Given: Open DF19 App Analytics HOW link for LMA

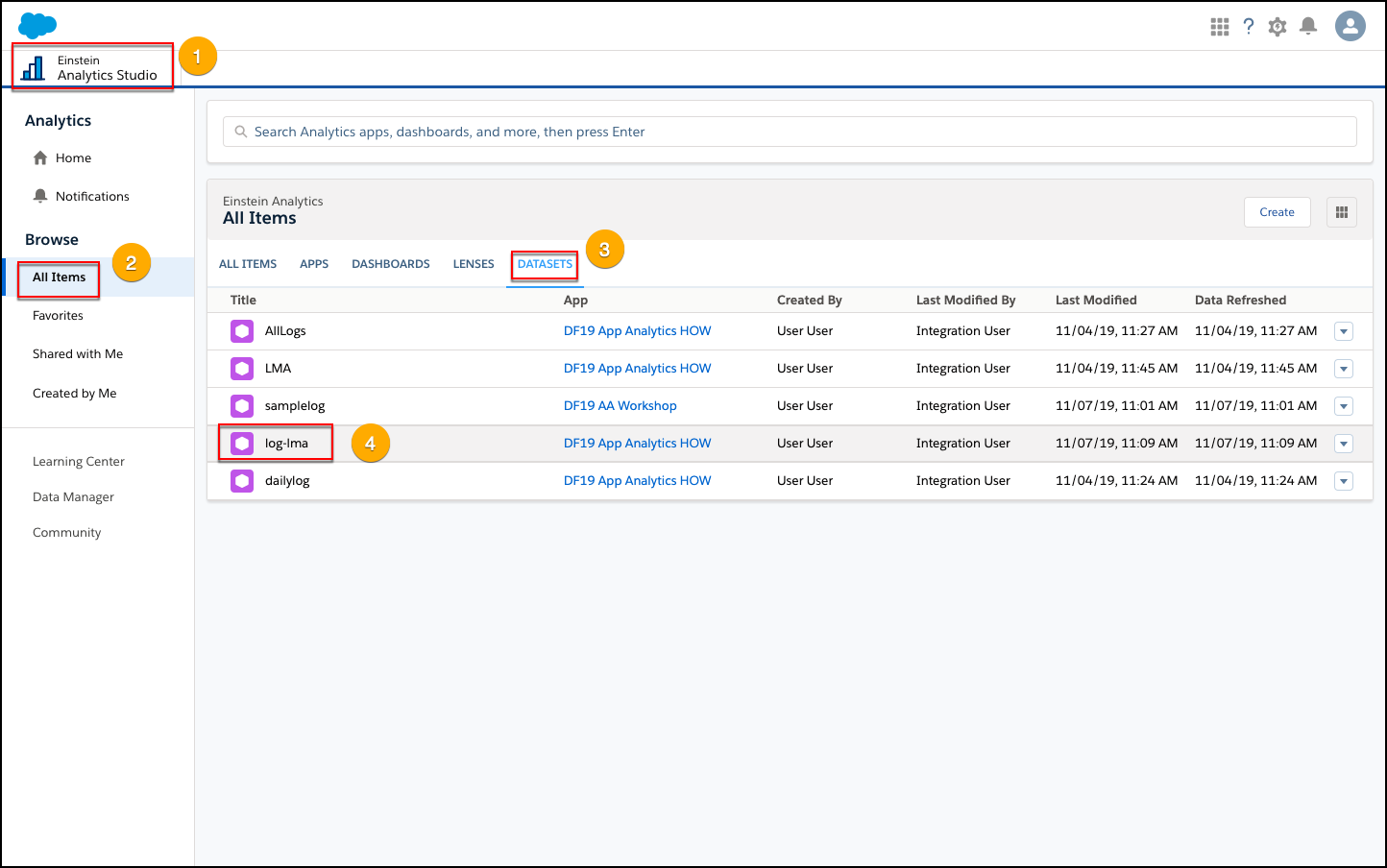Looking at the screenshot, I should pos(637,369).
